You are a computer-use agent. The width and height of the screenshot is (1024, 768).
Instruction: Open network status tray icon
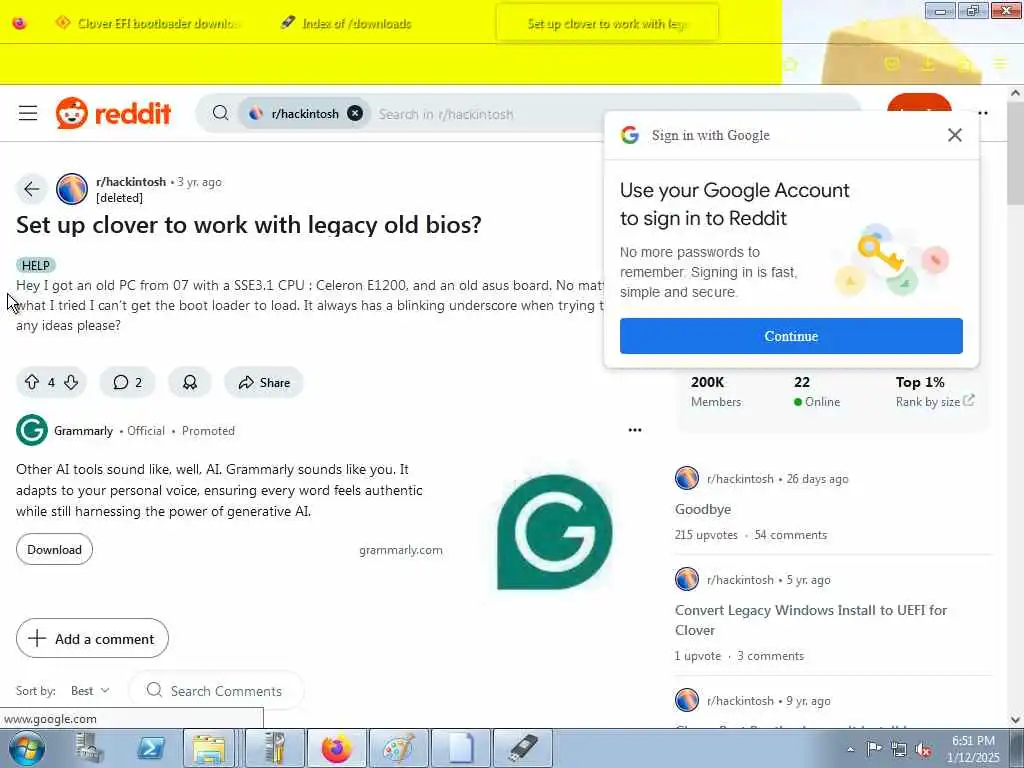[899, 749]
